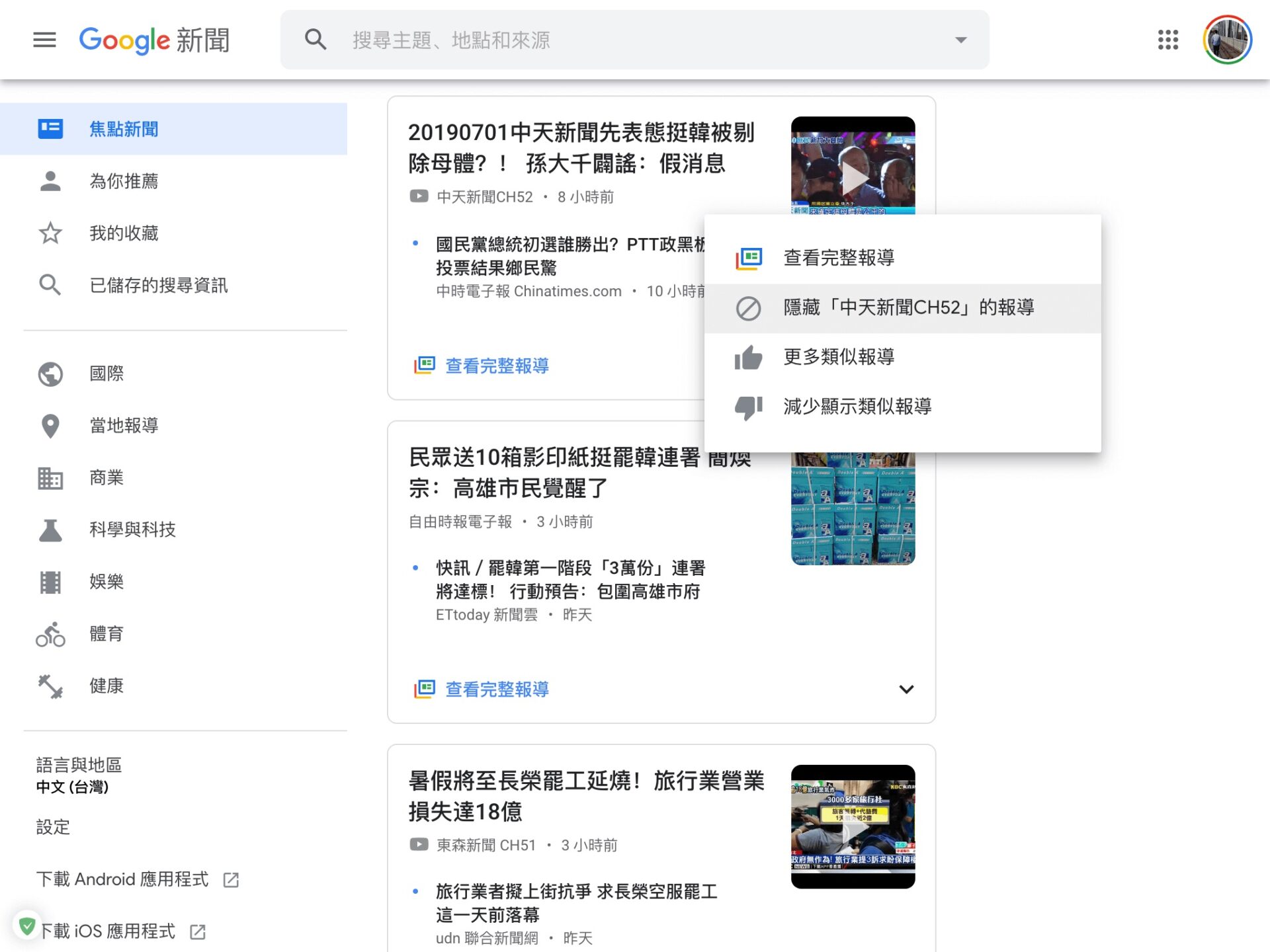Viewport: 1270px width, 952px height.
Task: Open headline 民眾送10箱影印紙挺罷韓連署
Action: click(x=580, y=473)
